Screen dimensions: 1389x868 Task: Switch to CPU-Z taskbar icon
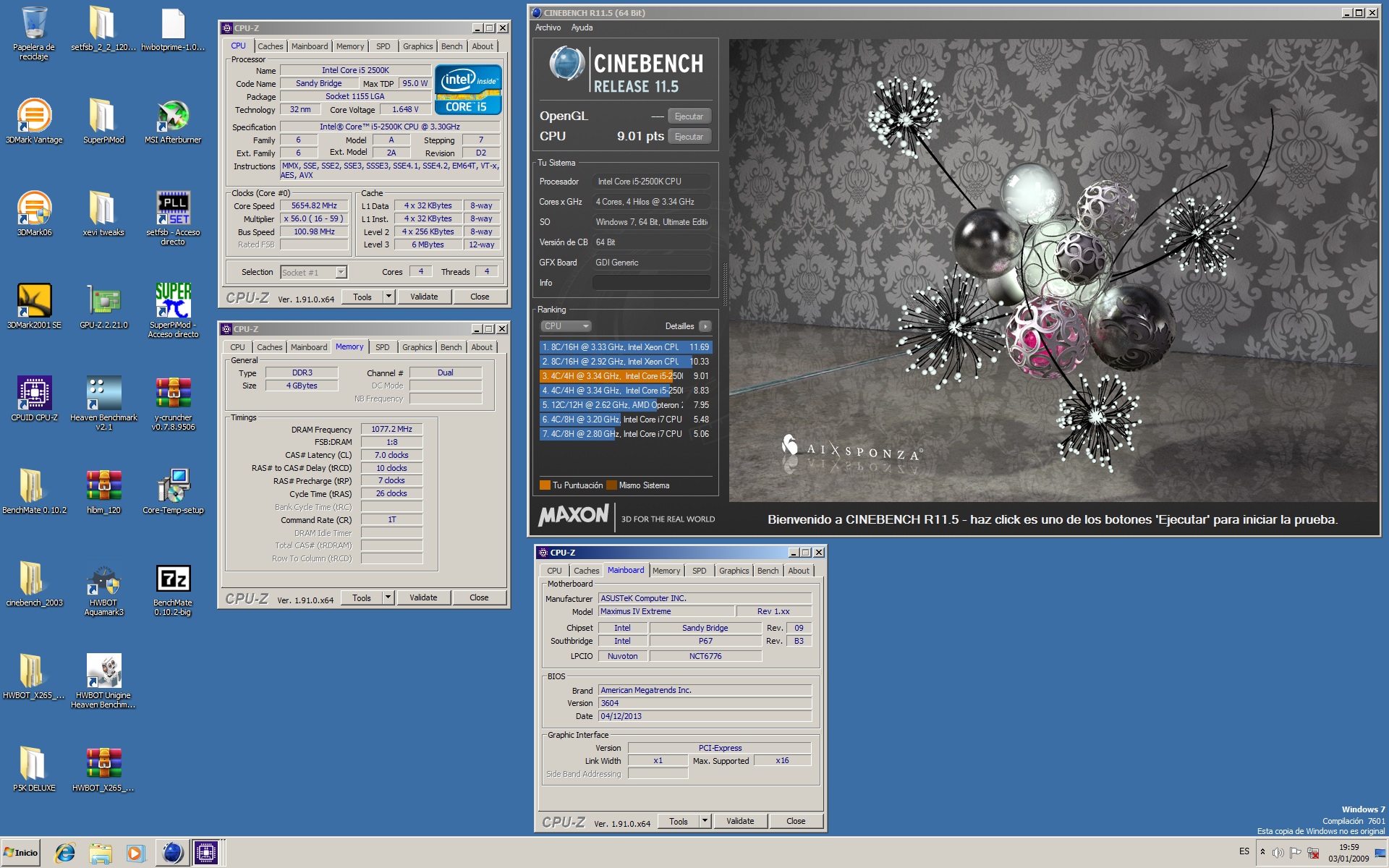tap(205, 853)
